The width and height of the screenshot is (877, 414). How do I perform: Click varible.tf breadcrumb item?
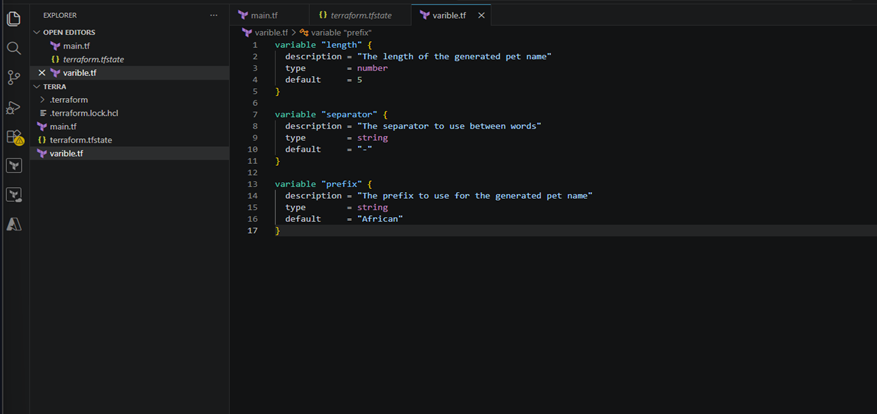[265, 32]
